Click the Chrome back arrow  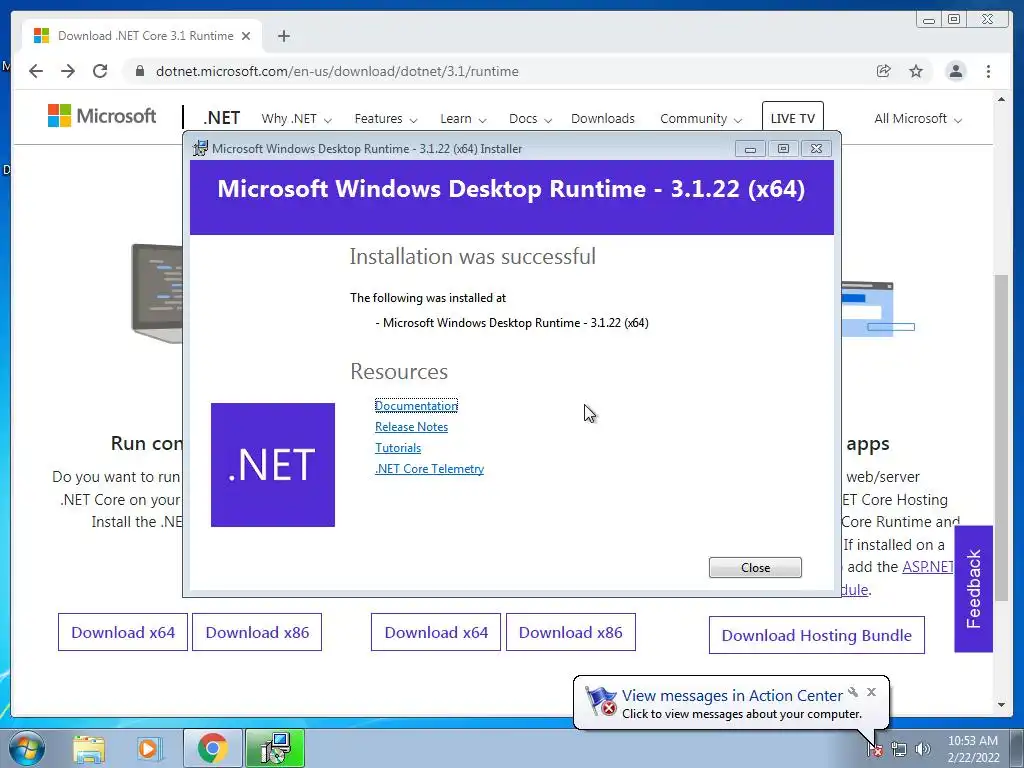36,71
